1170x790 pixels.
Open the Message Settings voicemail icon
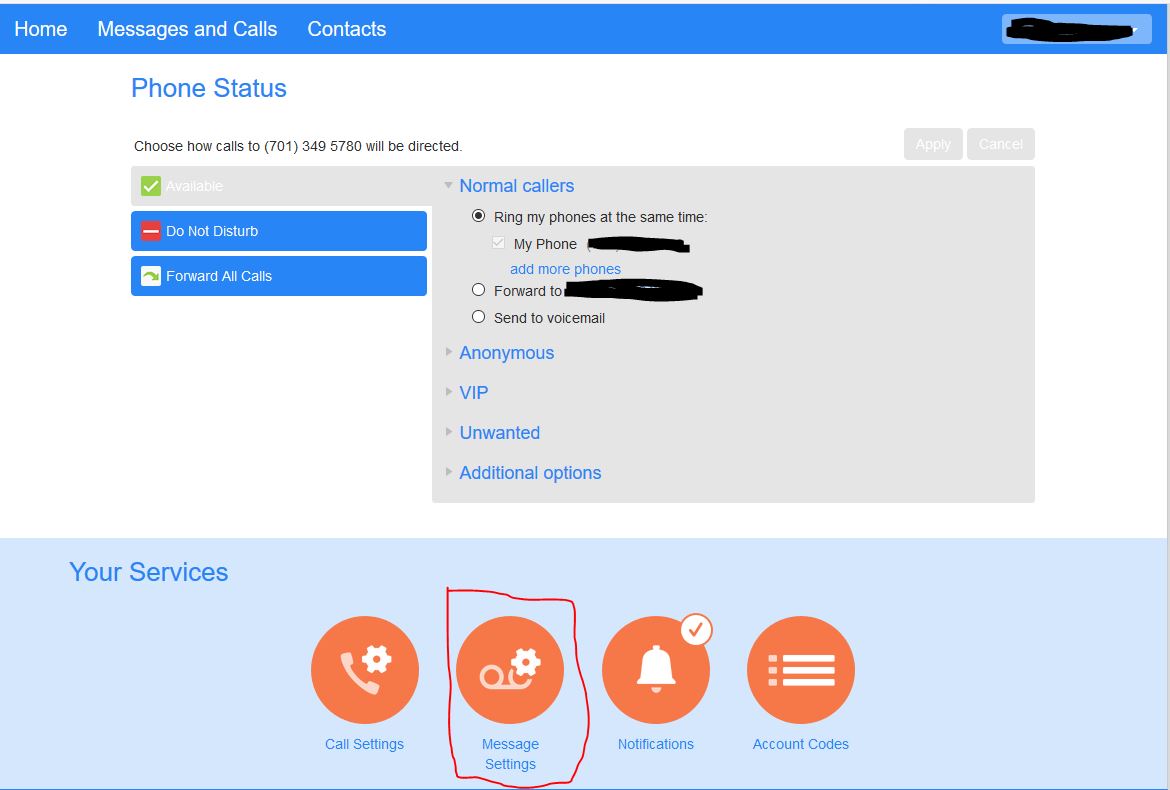coord(510,670)
